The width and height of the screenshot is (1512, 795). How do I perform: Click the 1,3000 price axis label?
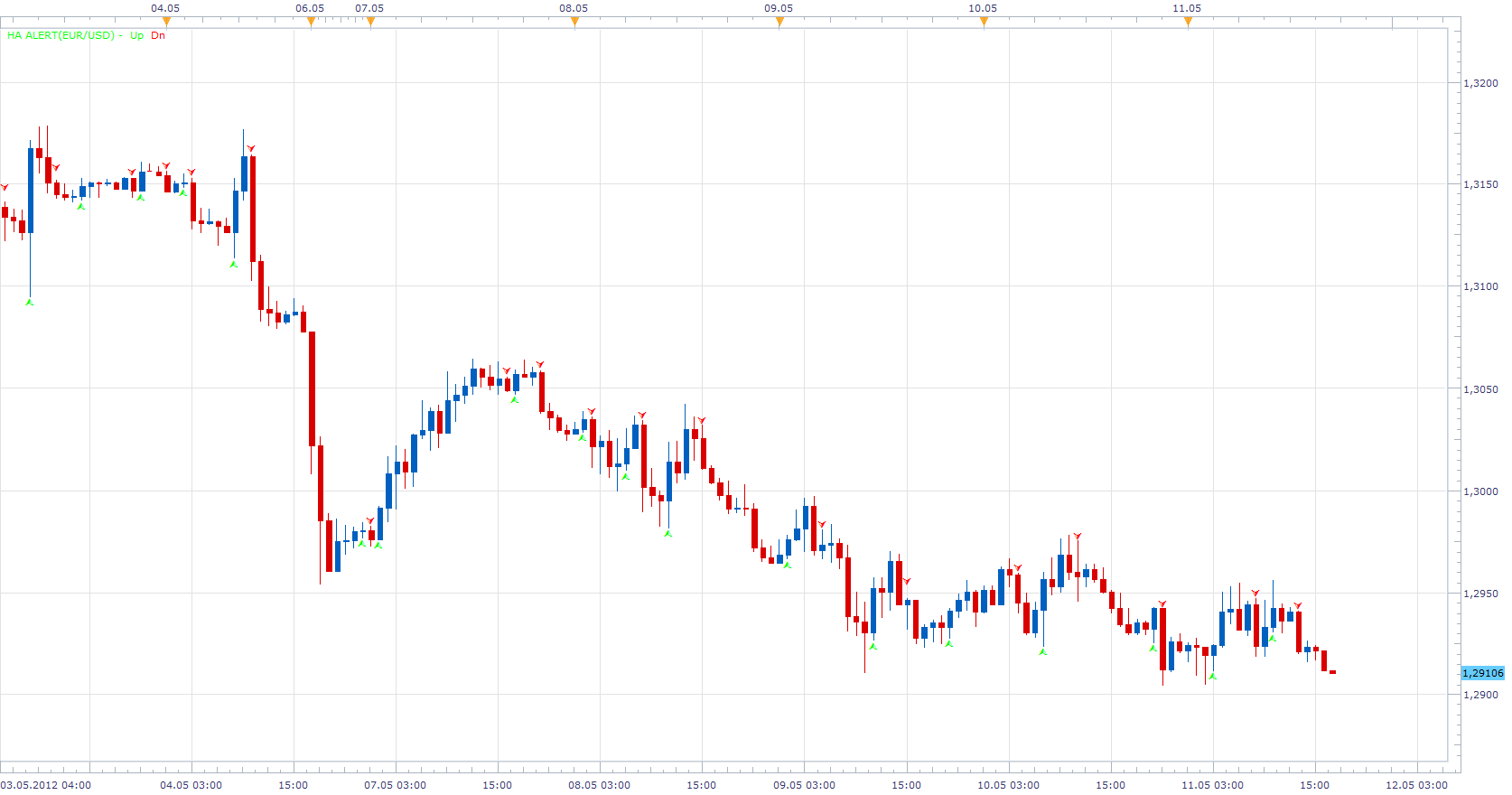pos(1480,491)
